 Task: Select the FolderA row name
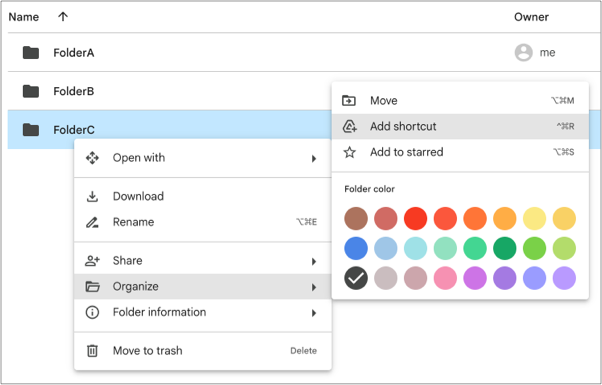[74, 53]
